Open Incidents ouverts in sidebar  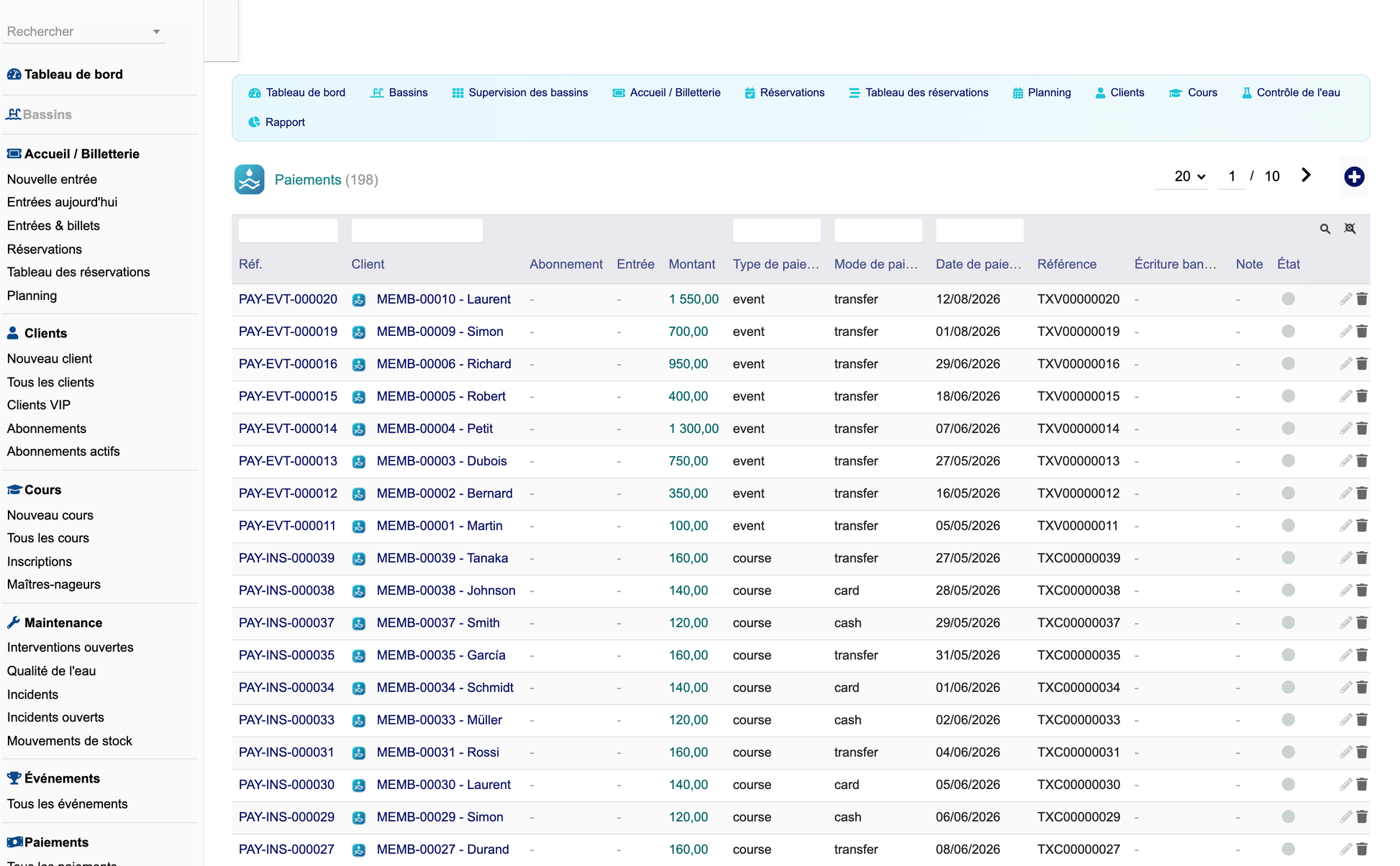click(x=55, y=718)
